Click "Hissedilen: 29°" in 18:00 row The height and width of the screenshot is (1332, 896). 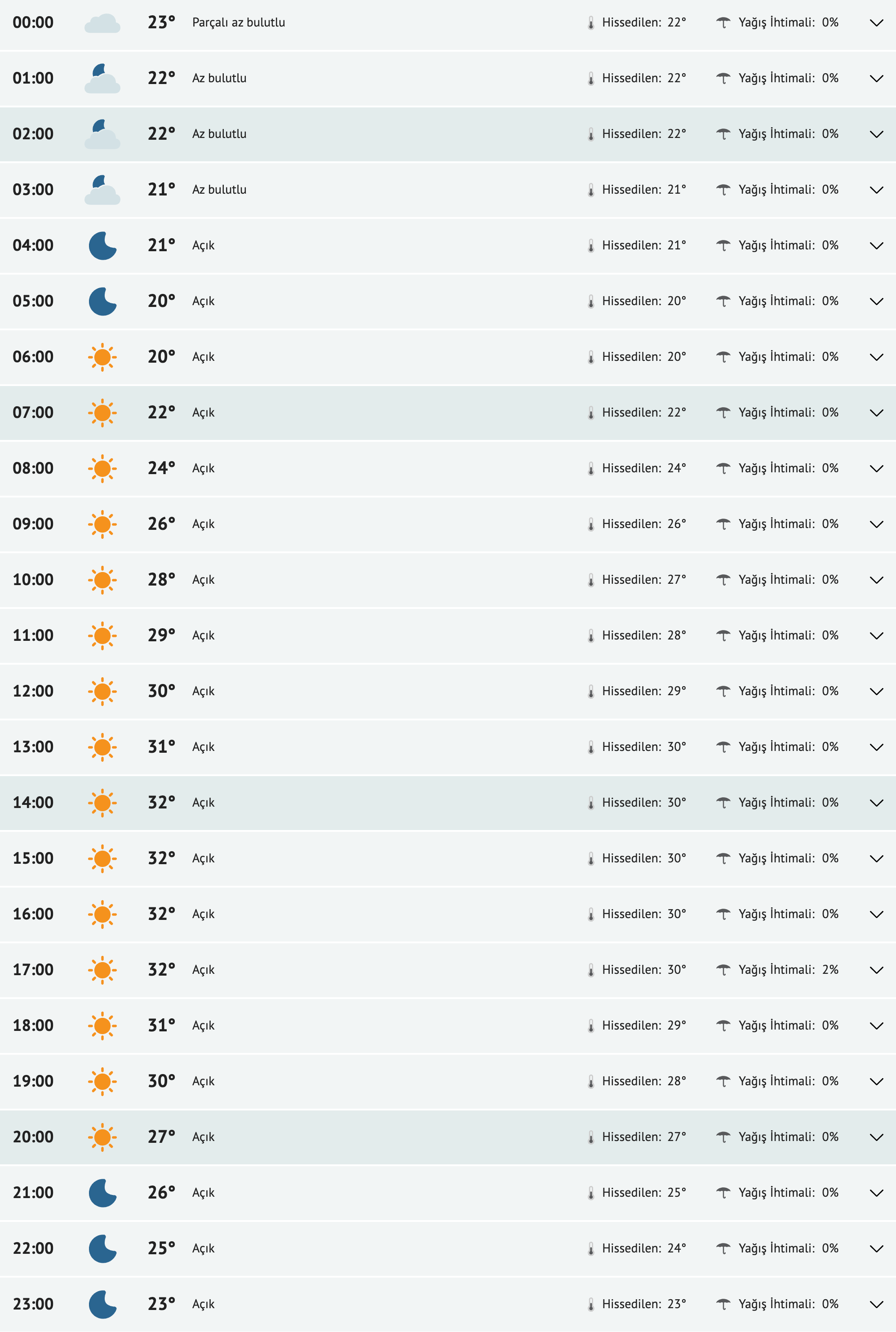643,1025
